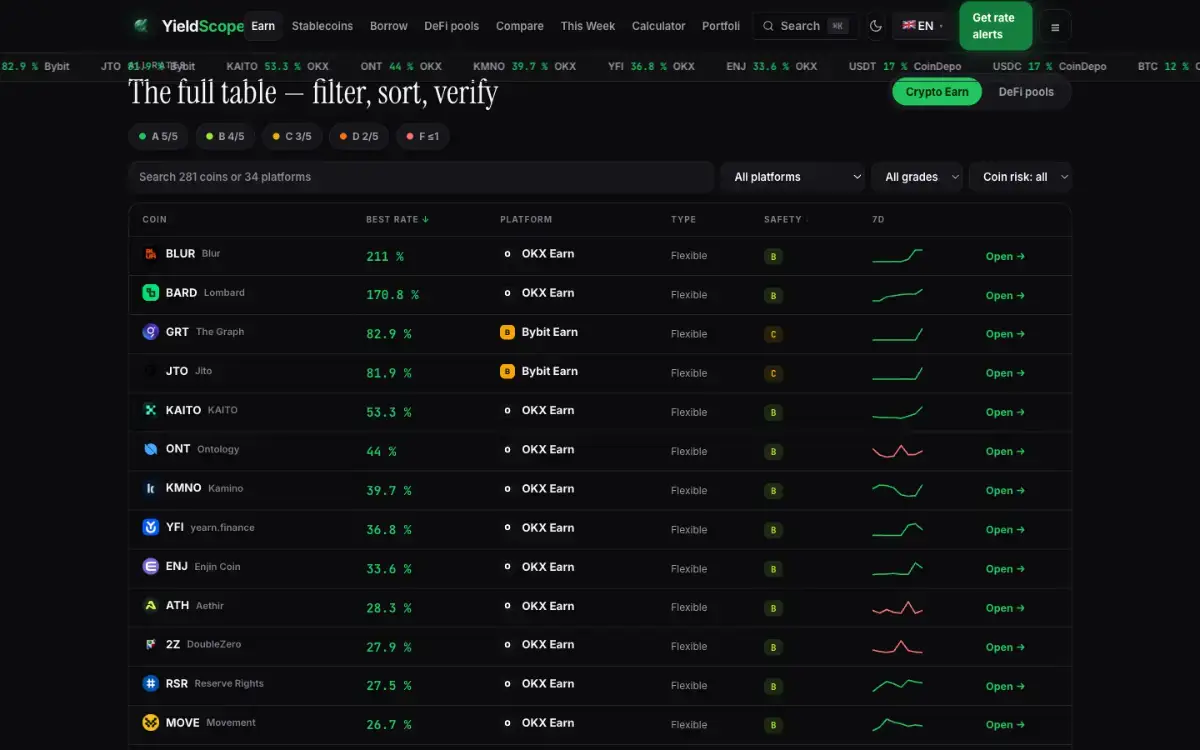View the 7D sparkline for ONT

click(897, 451)
